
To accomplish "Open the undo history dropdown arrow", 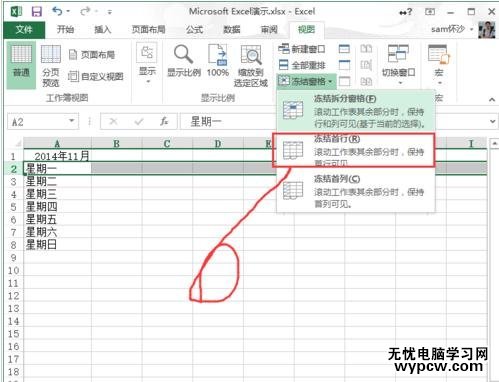I will pos(68,12).
